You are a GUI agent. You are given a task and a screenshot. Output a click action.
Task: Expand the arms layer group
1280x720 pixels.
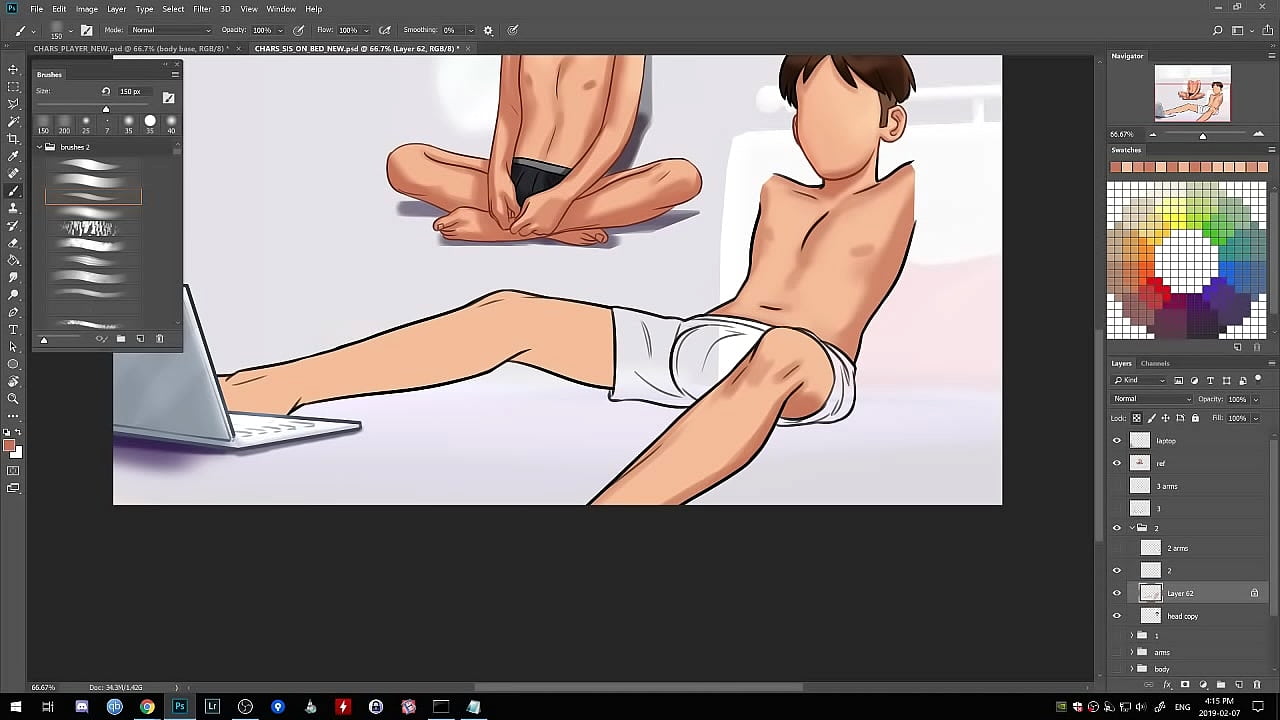(1132, 652)
